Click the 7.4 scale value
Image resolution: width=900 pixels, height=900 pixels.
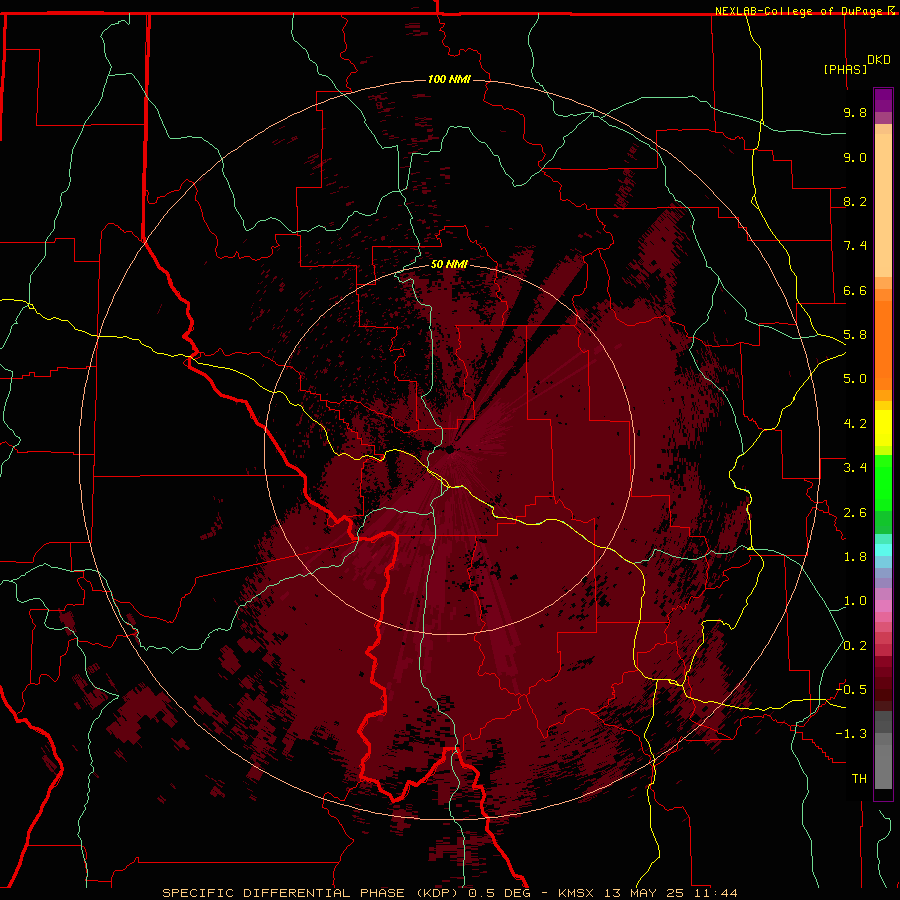pyautogui.click(x=855, y=246)
